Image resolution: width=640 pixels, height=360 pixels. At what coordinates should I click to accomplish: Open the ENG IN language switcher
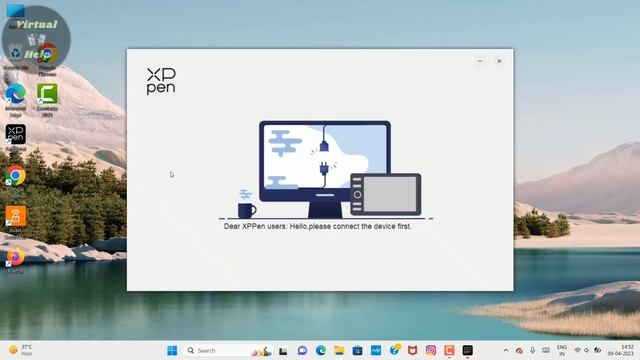[562, 350]
